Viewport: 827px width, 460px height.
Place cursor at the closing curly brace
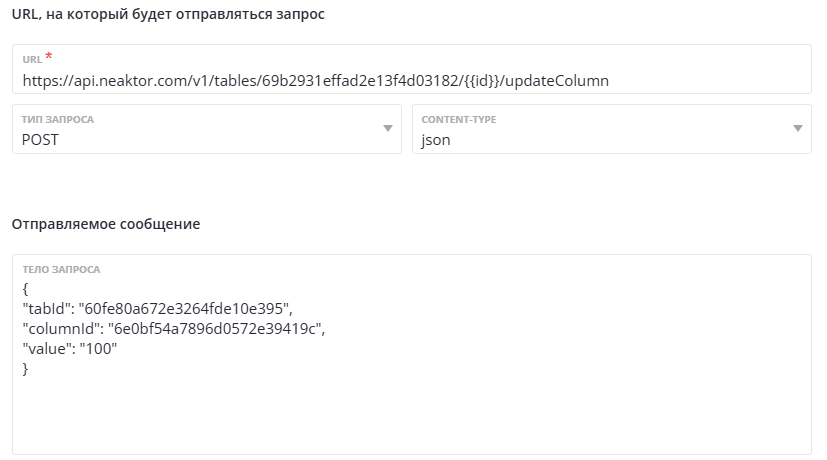[25, 369]
